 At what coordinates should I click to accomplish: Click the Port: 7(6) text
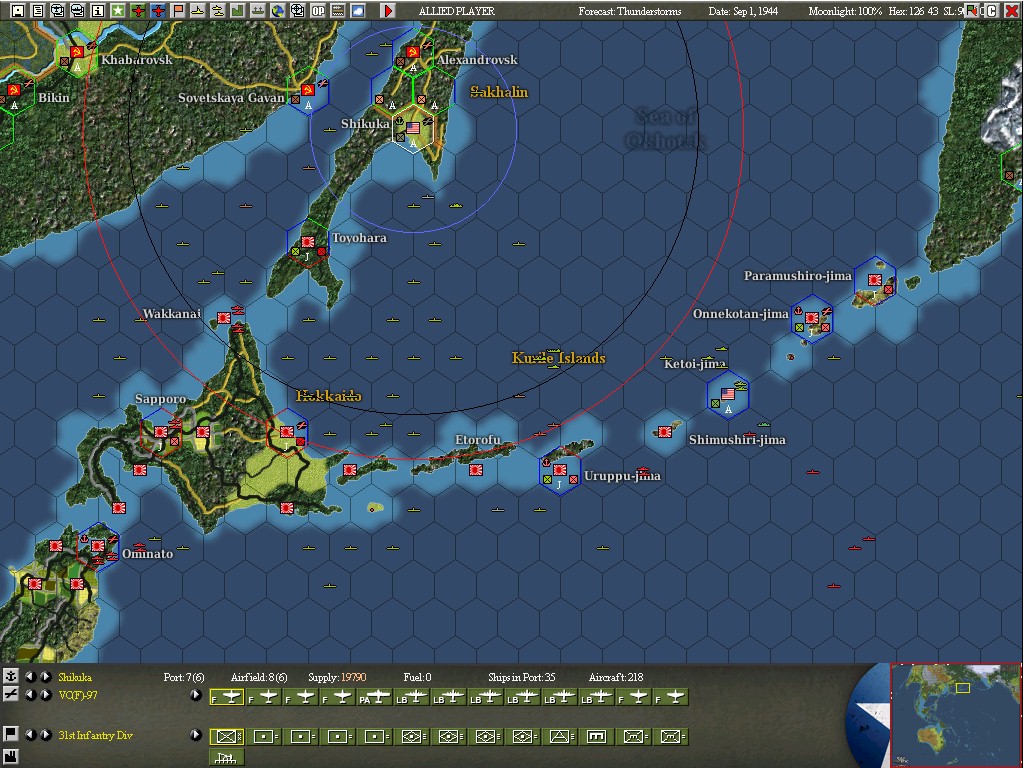coord(184,677)
